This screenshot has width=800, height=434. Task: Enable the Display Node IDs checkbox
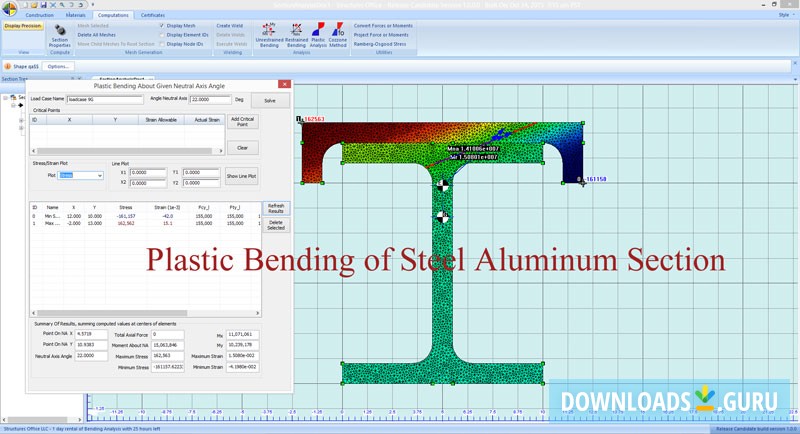(x=162, y=44)
